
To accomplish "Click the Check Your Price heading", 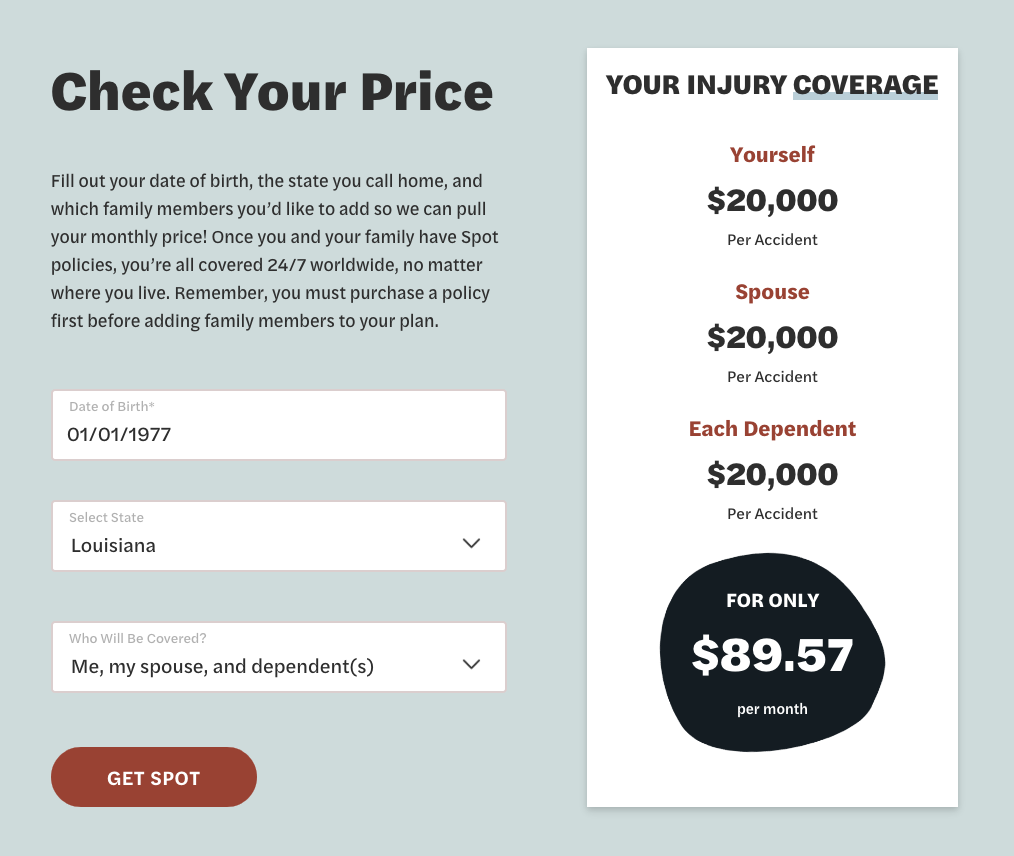I will pos(272,91).
